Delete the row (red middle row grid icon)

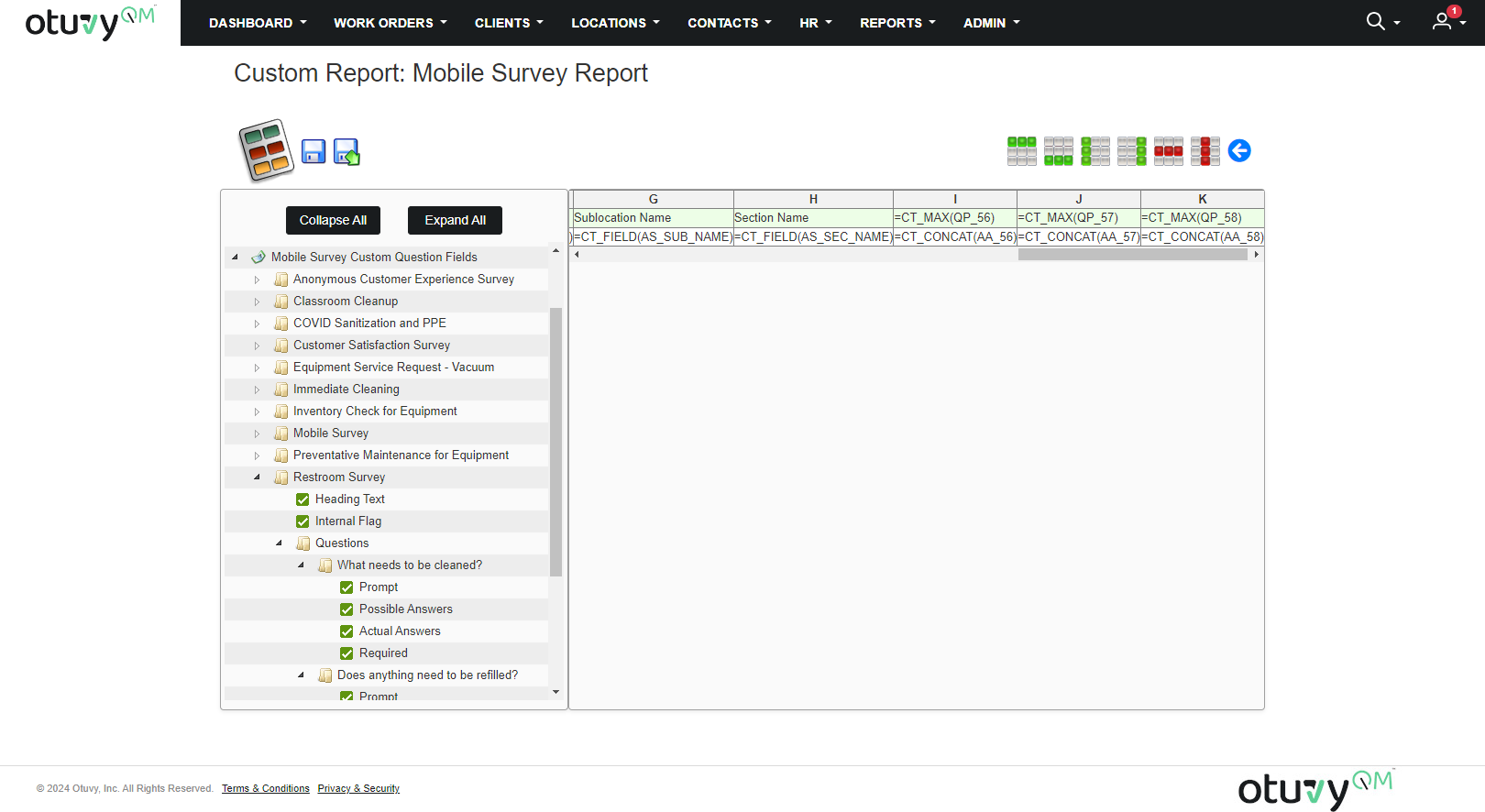tap(1169, 151)
